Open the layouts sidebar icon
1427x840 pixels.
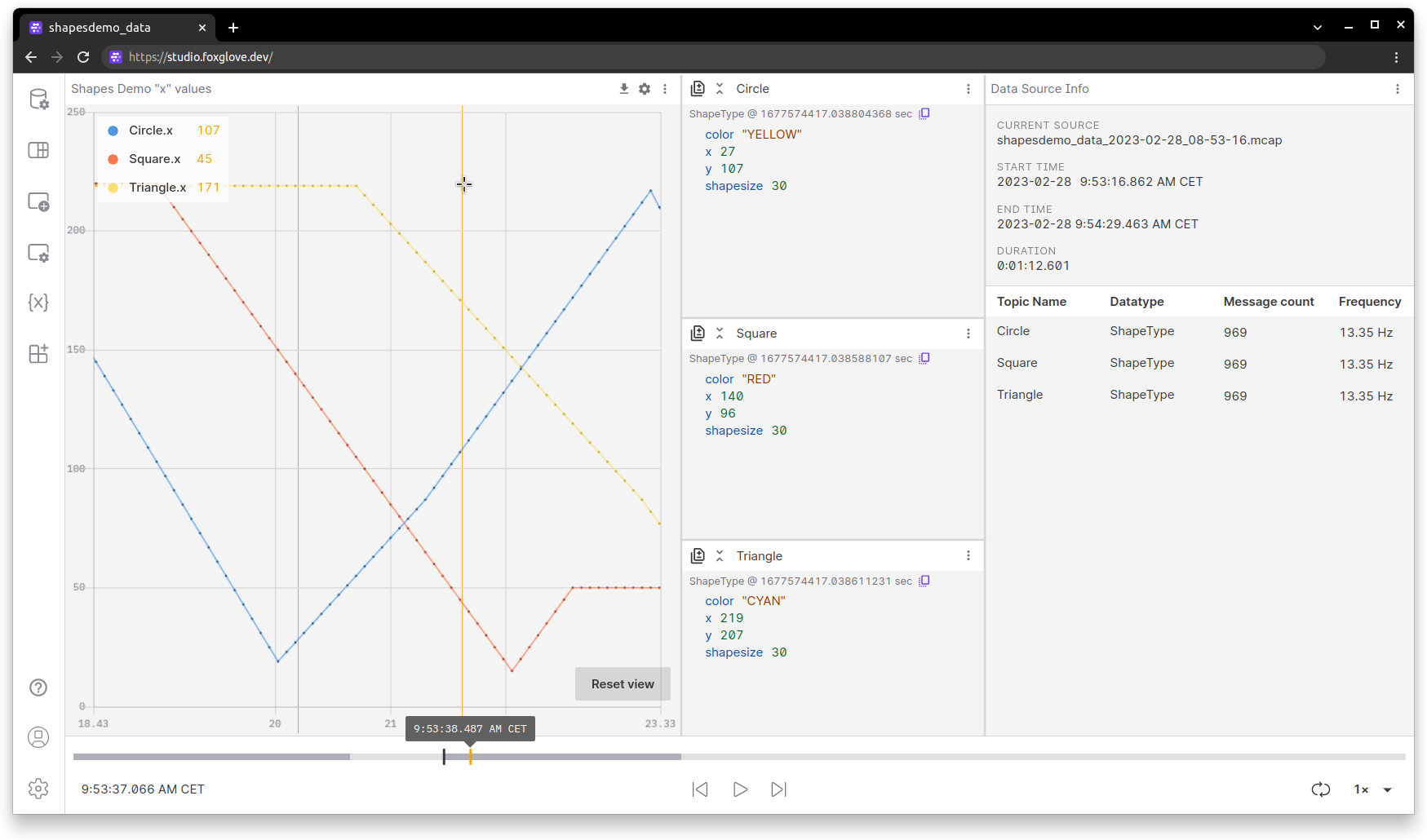pos(38,150)
